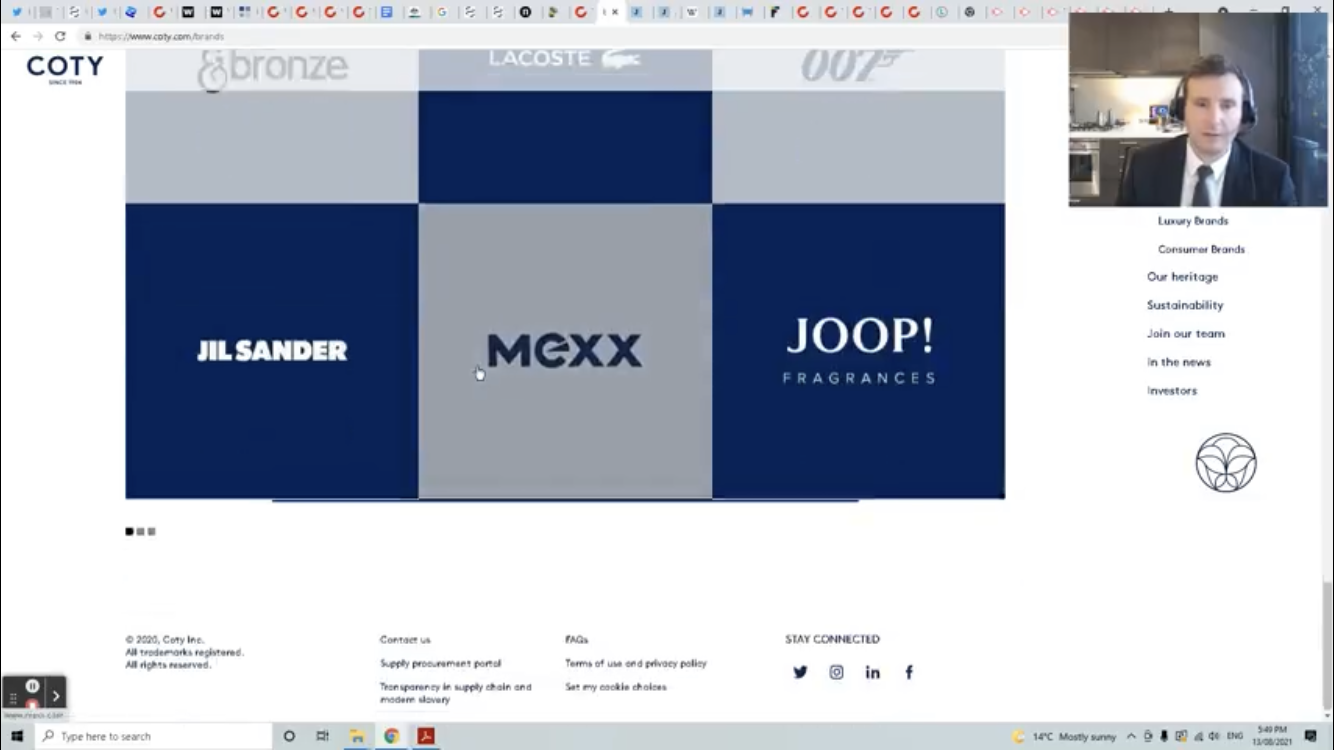Close the active Coty browser tab
This screenshot has height=750, width=1334.
coord(615,12)
